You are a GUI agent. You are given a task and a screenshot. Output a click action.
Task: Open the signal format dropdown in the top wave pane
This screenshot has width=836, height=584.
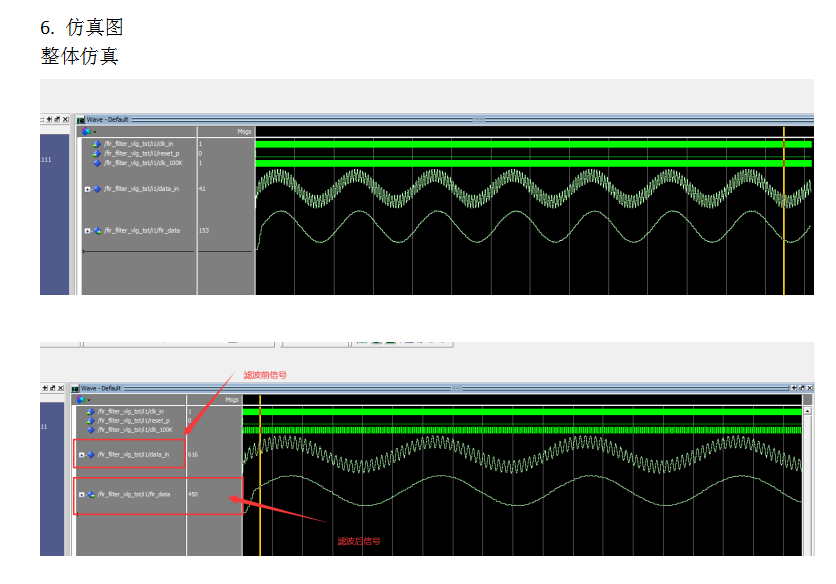pos(94,131)
